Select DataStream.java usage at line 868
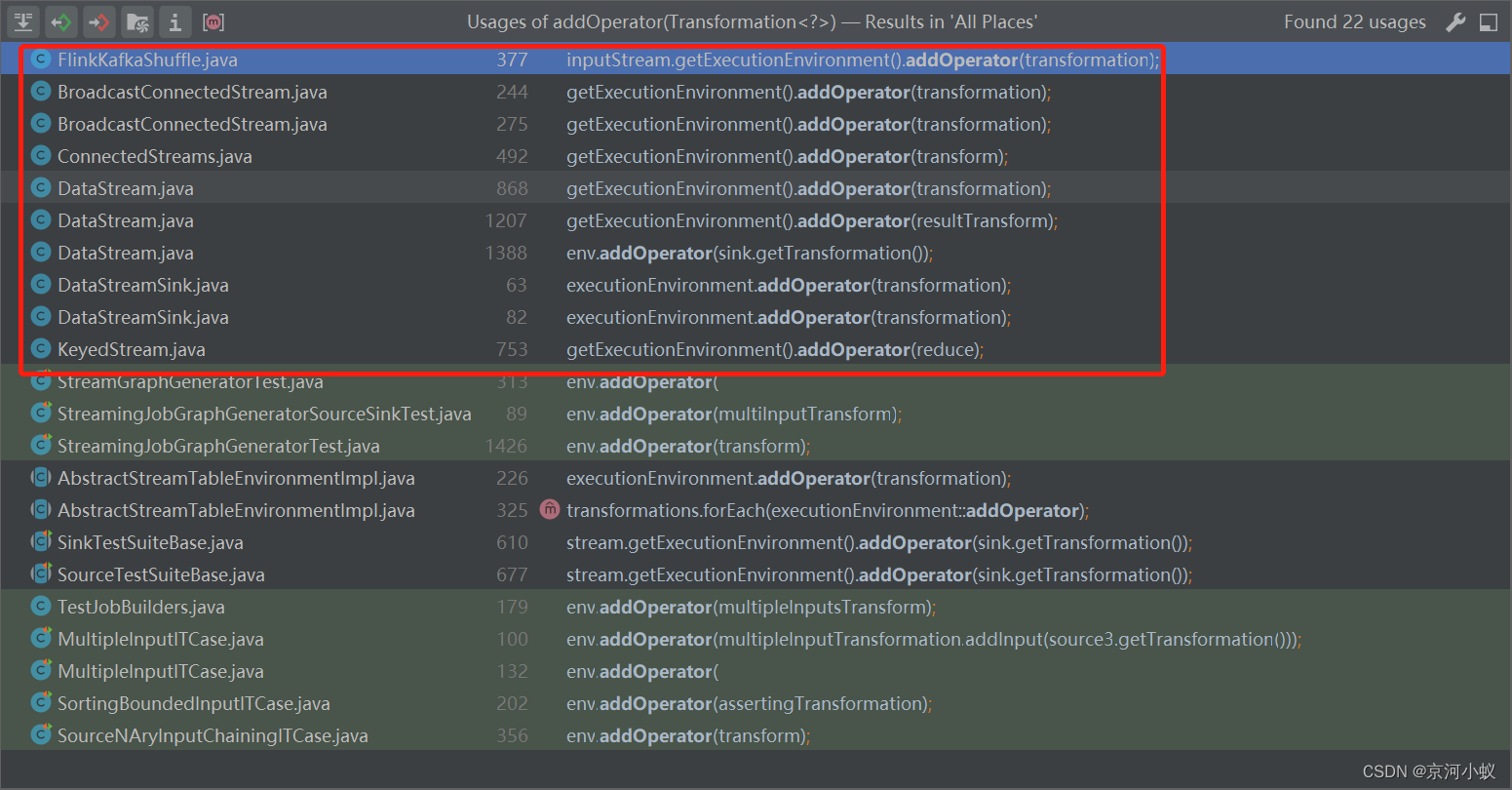Viewport: 1512px width, 790px height. tap(756, 188)
